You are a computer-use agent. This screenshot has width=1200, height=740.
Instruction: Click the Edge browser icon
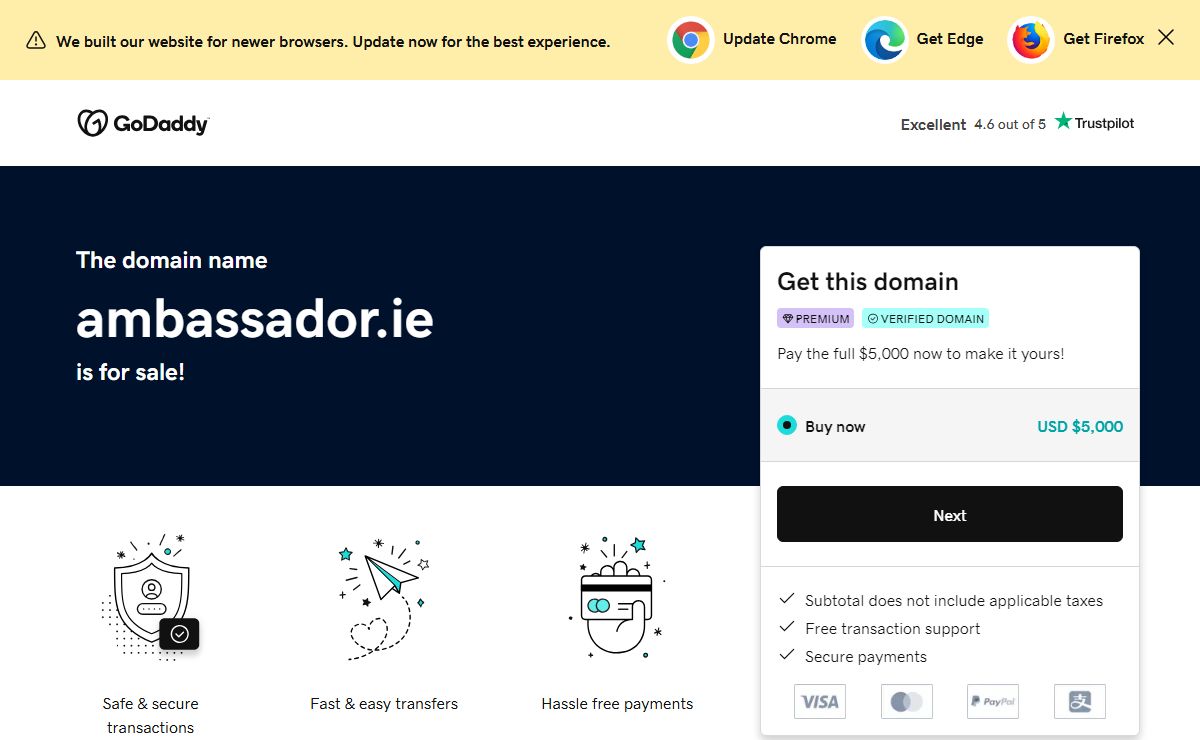(884, 40)
